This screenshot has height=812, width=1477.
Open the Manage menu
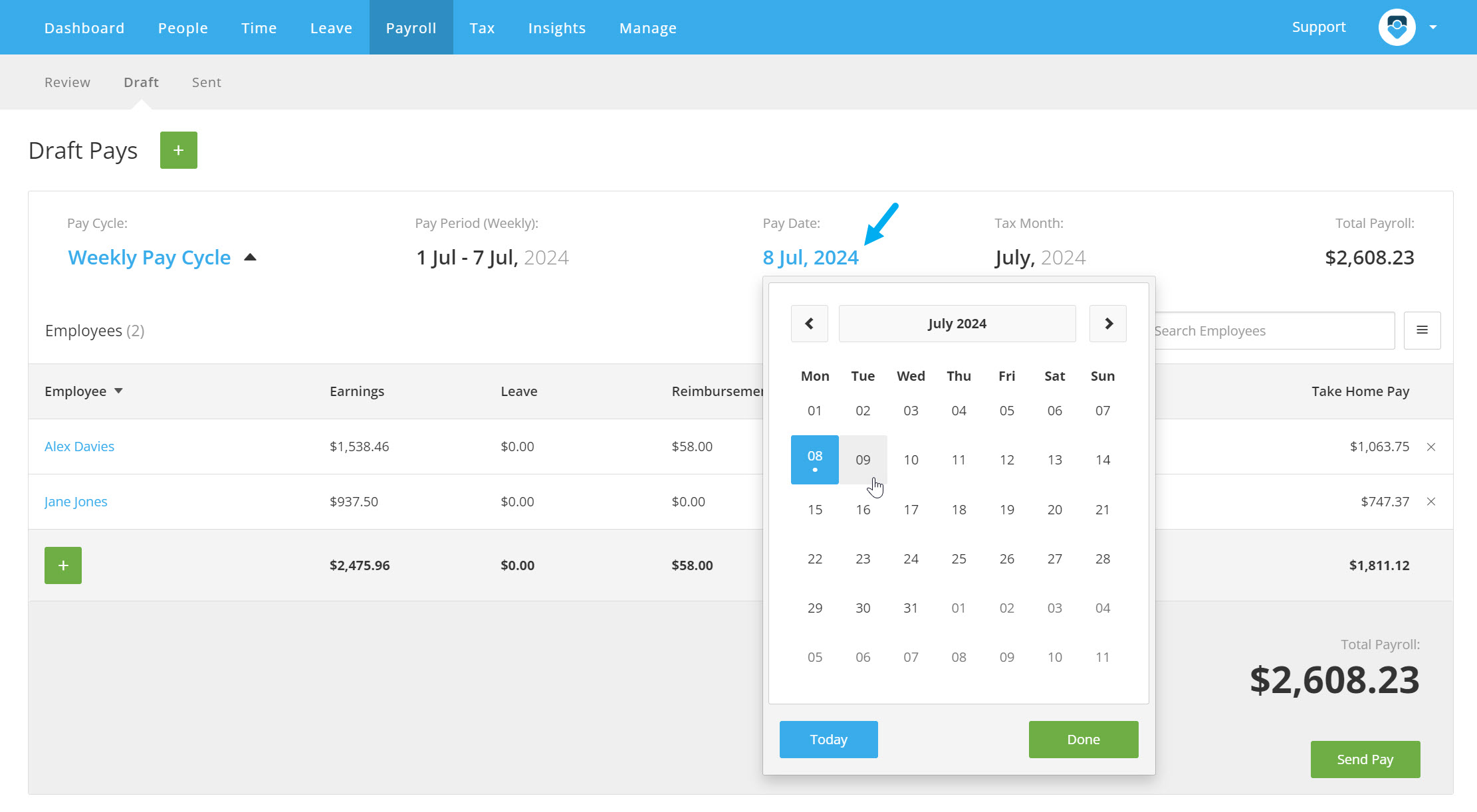point(648,28)
